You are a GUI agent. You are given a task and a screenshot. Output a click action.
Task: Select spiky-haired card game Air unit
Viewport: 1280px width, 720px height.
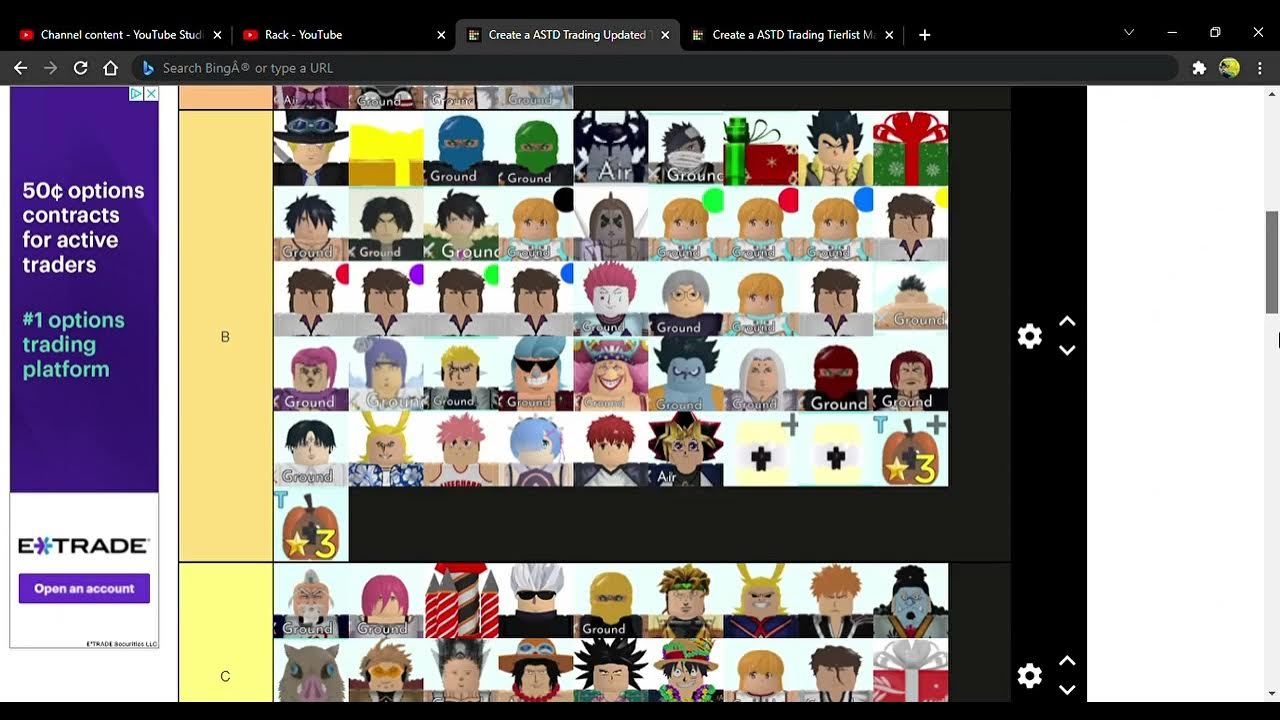[686, 448]
